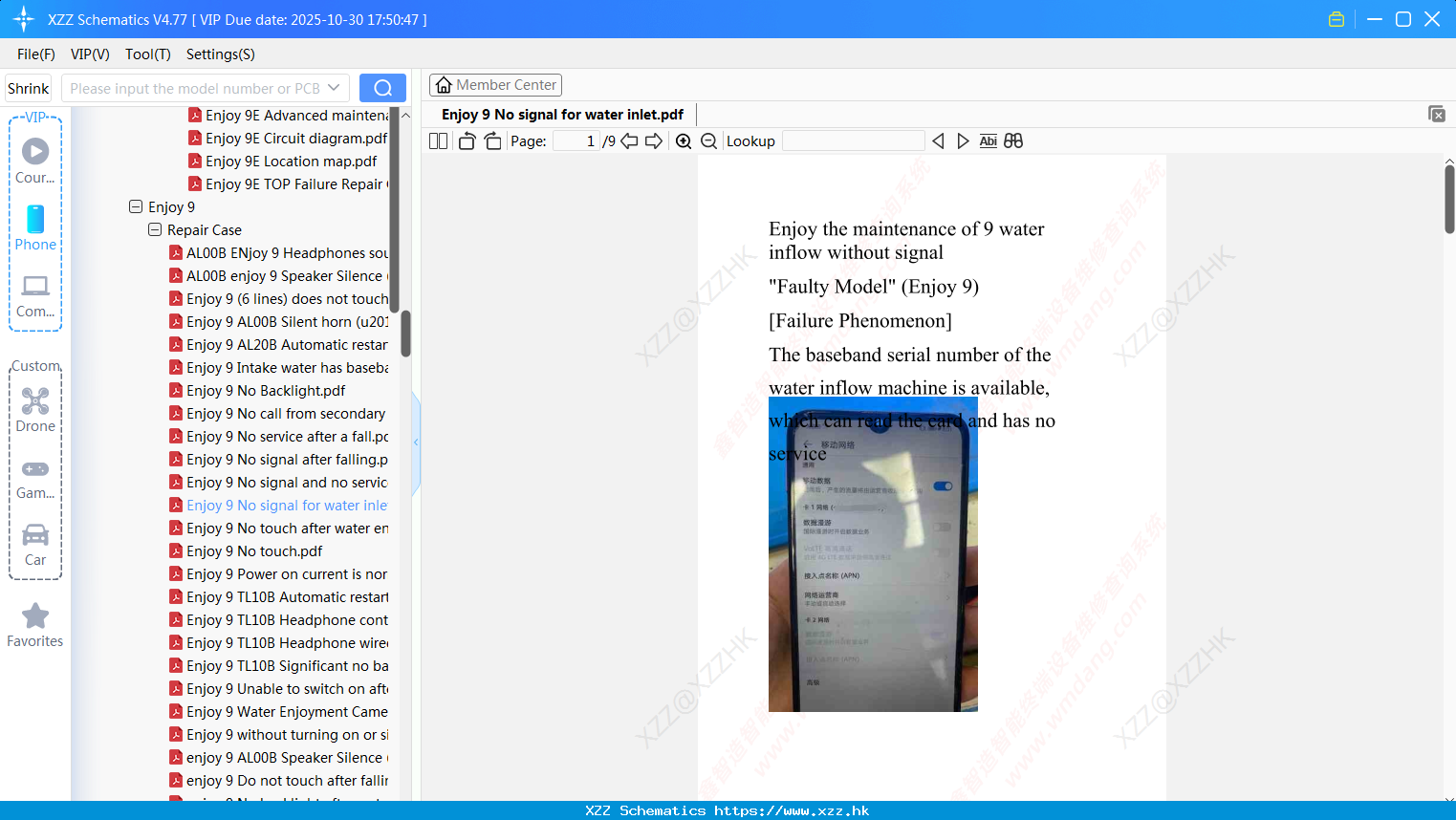Click the binoculars search icon
1456x820 pixels.
coord(1013,141)
